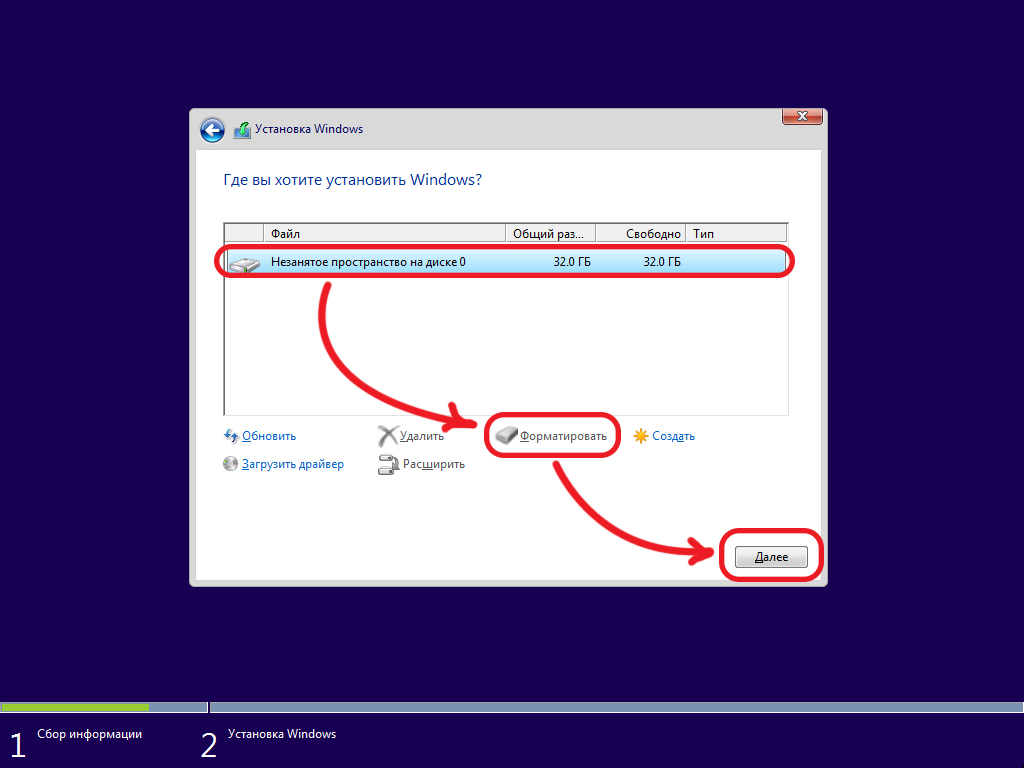The image size is (1024, 768).
Task: Sort by the Общий размер column header
Action: tap(549, 233)
